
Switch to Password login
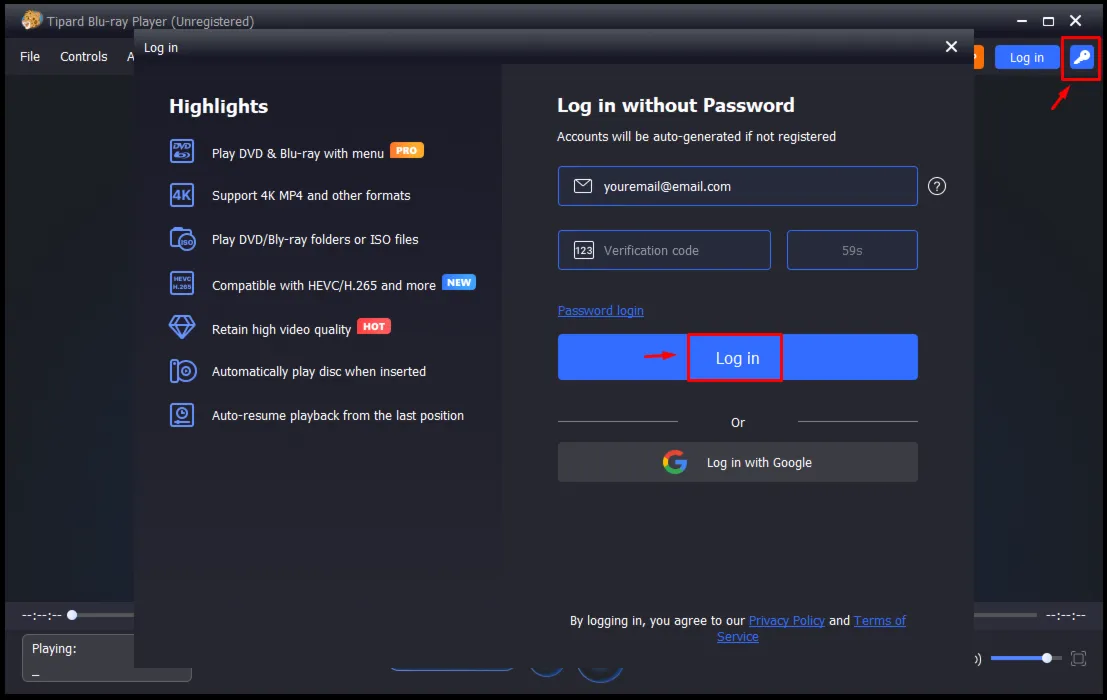(x=600, y=310)
